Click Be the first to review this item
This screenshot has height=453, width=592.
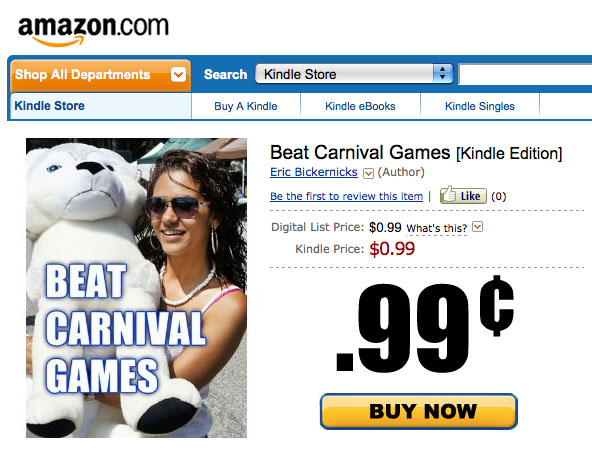pos(346,196)
